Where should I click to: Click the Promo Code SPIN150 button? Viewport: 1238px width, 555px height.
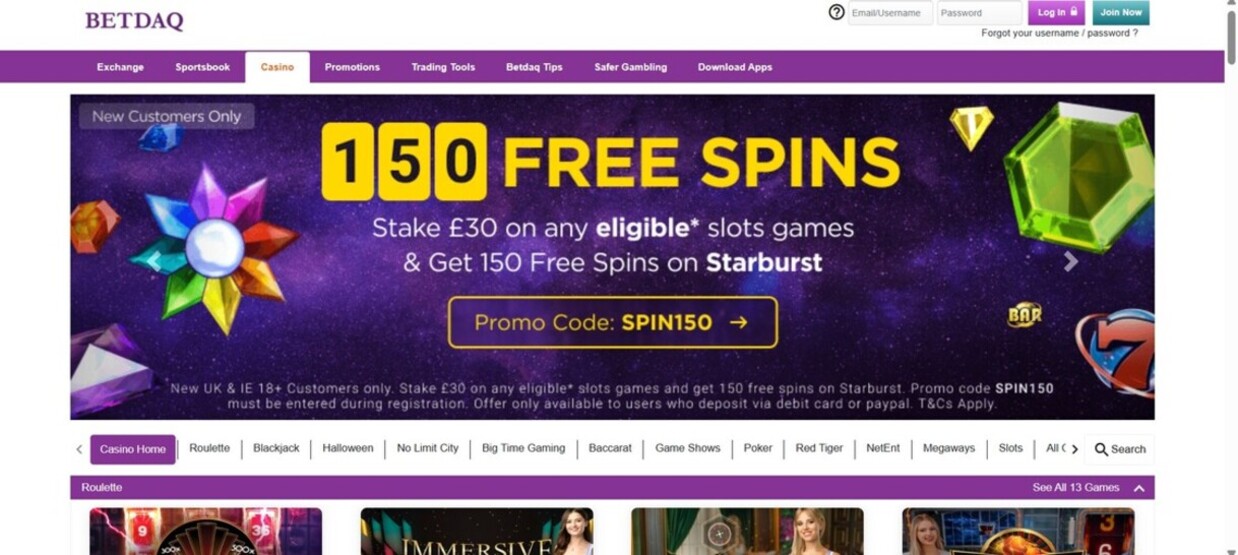tap(612, 322)
